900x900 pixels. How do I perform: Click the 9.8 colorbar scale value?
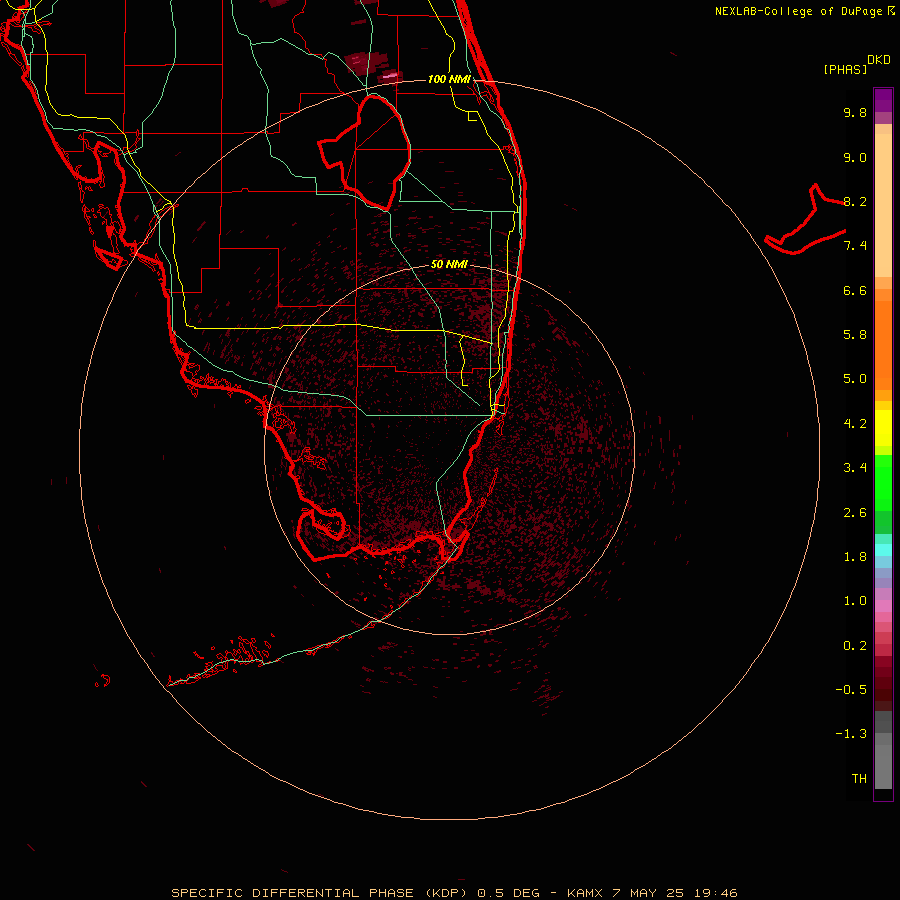(x=855, y=112)
